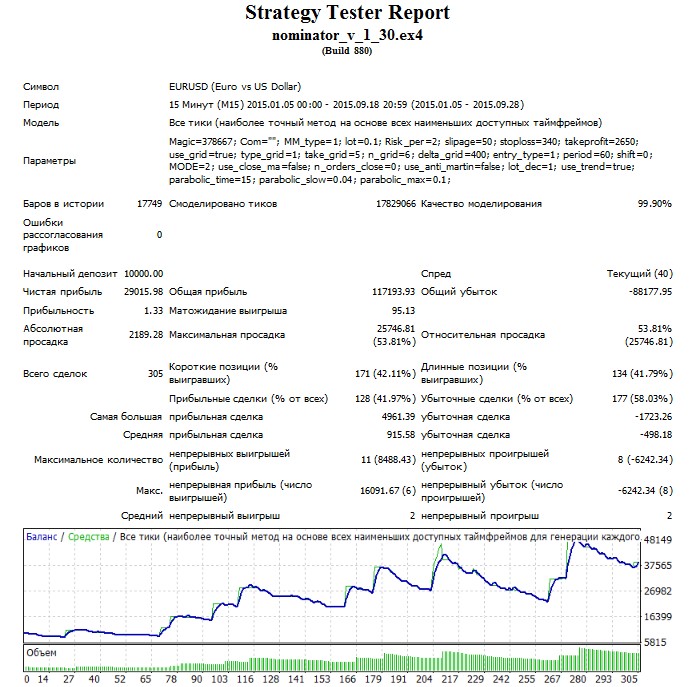Click the trade number 305 on x-axis

[629, 679]
